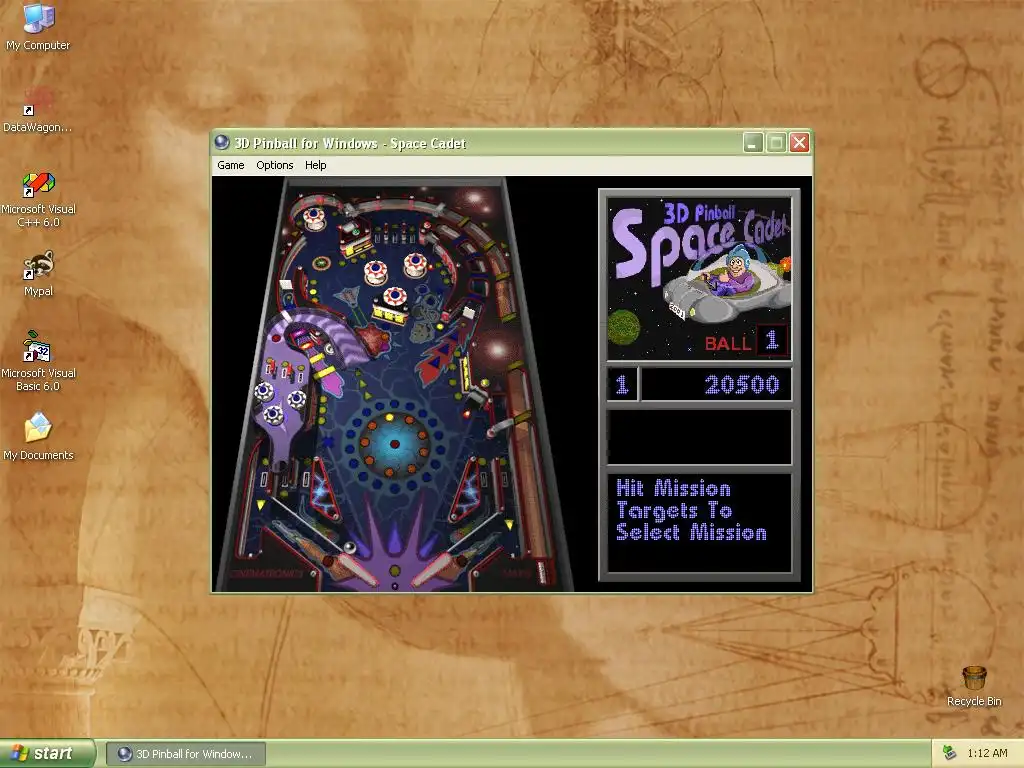Open the Help menu in Pinball
The image size is (1024, 768).
pos(315,165)
